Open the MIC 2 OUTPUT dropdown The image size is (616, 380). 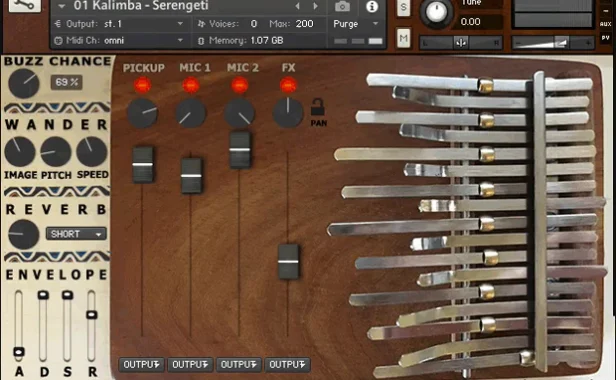click(238, 365)
